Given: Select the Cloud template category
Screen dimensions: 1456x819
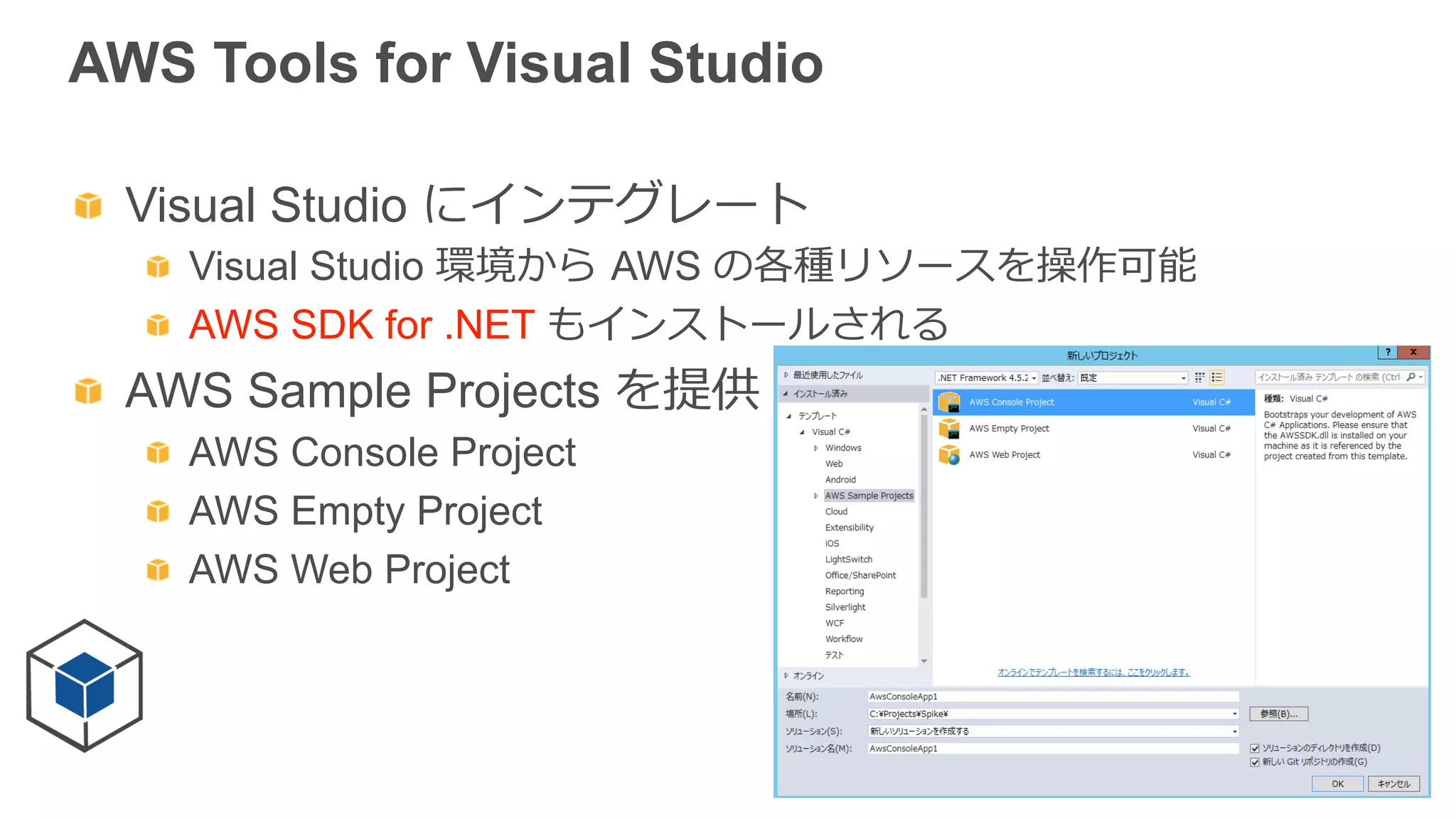Looking at the screenshot, I should point(836,512).
